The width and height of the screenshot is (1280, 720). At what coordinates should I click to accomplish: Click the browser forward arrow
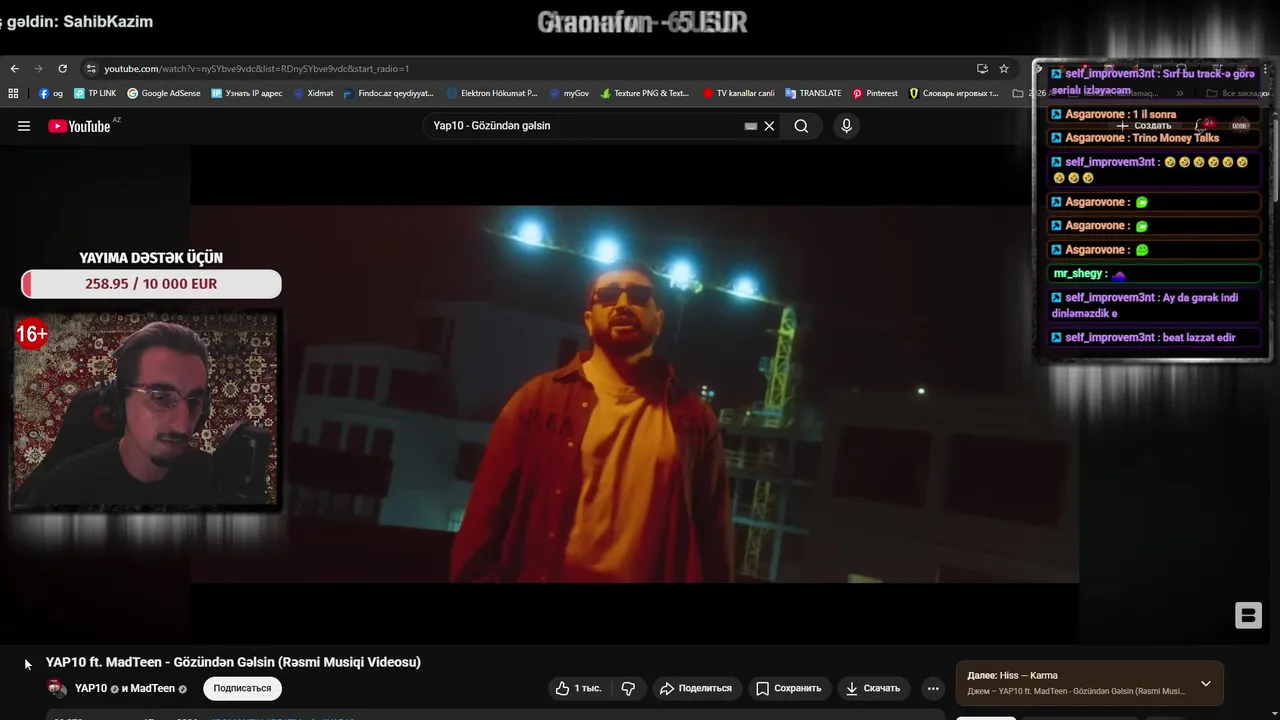[38, 69]
